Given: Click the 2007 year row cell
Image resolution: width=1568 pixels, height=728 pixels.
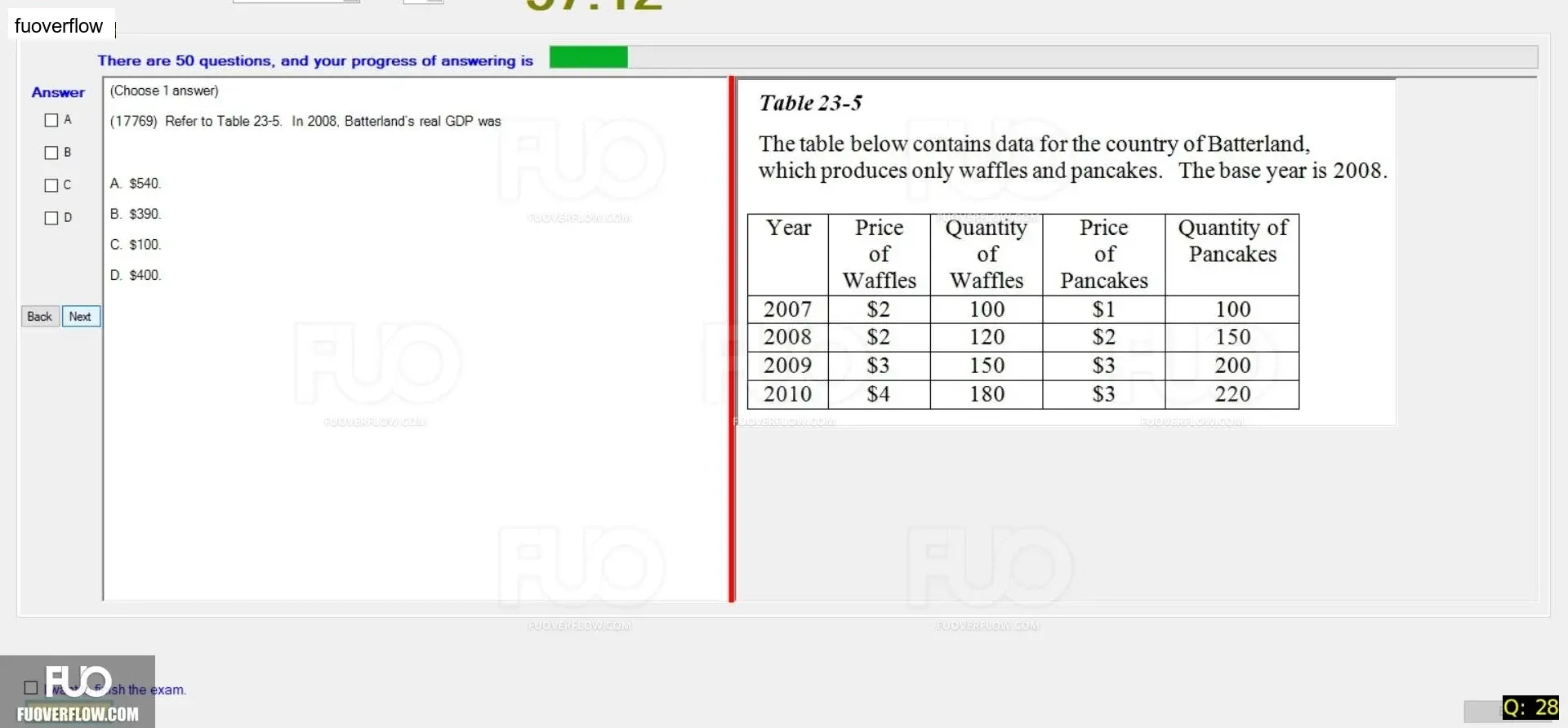Looking at the screenshot, I should [x=788, y=309].
